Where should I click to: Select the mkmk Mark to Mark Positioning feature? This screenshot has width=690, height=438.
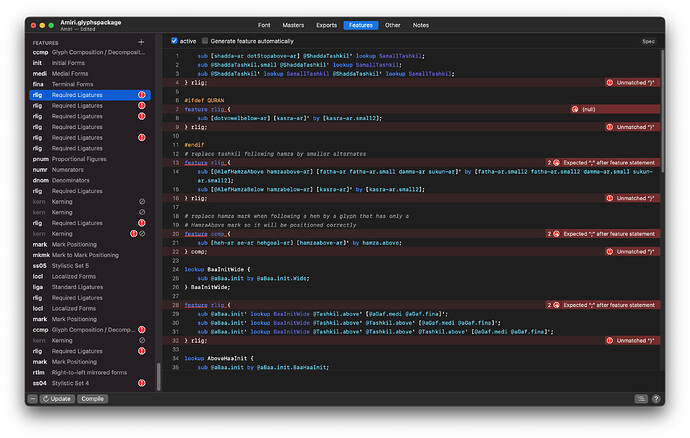pos(84,255)
